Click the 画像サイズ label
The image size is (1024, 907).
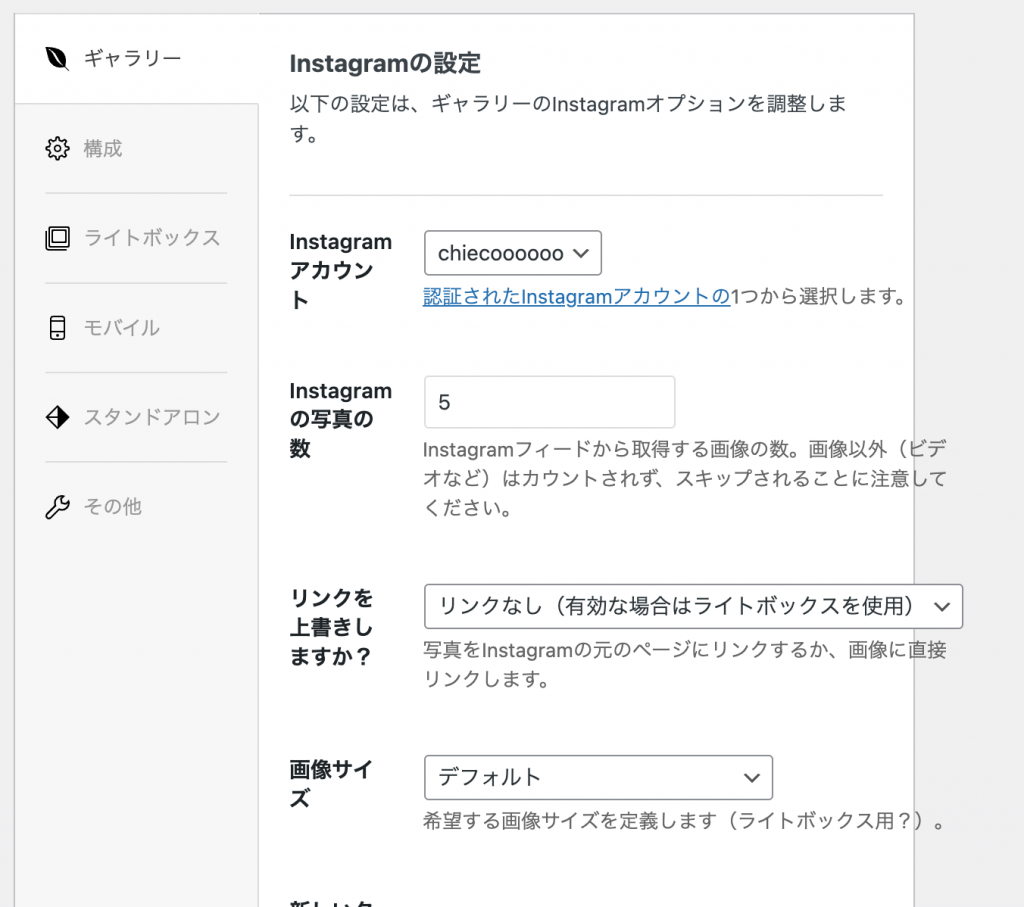tap(332, 784)
